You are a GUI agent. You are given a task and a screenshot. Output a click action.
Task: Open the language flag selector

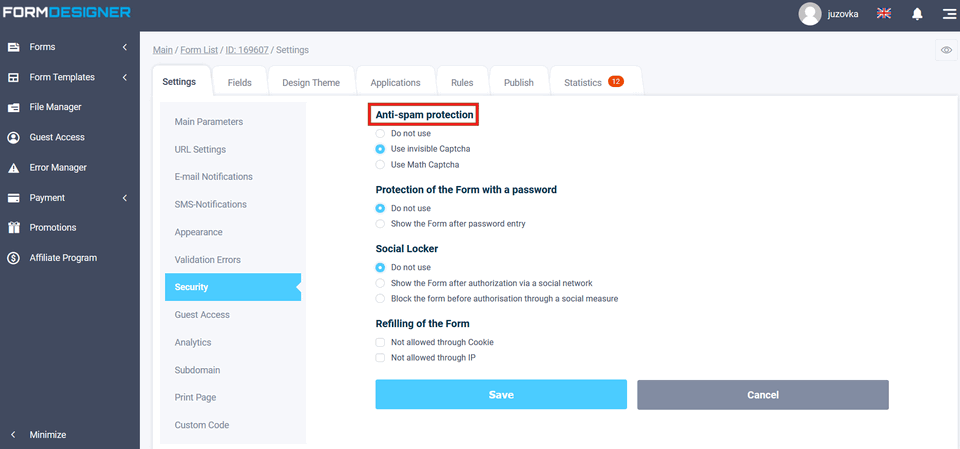(x=884, y=14)
